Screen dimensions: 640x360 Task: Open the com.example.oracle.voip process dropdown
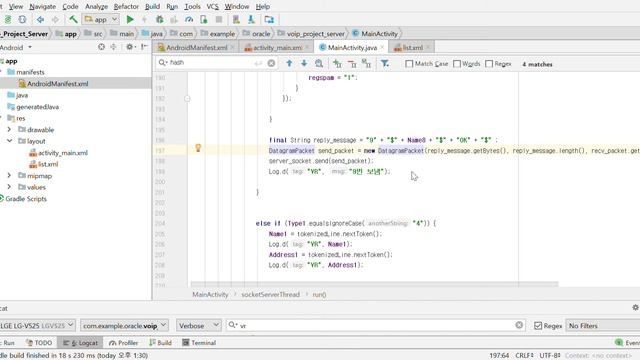[124, 325]
